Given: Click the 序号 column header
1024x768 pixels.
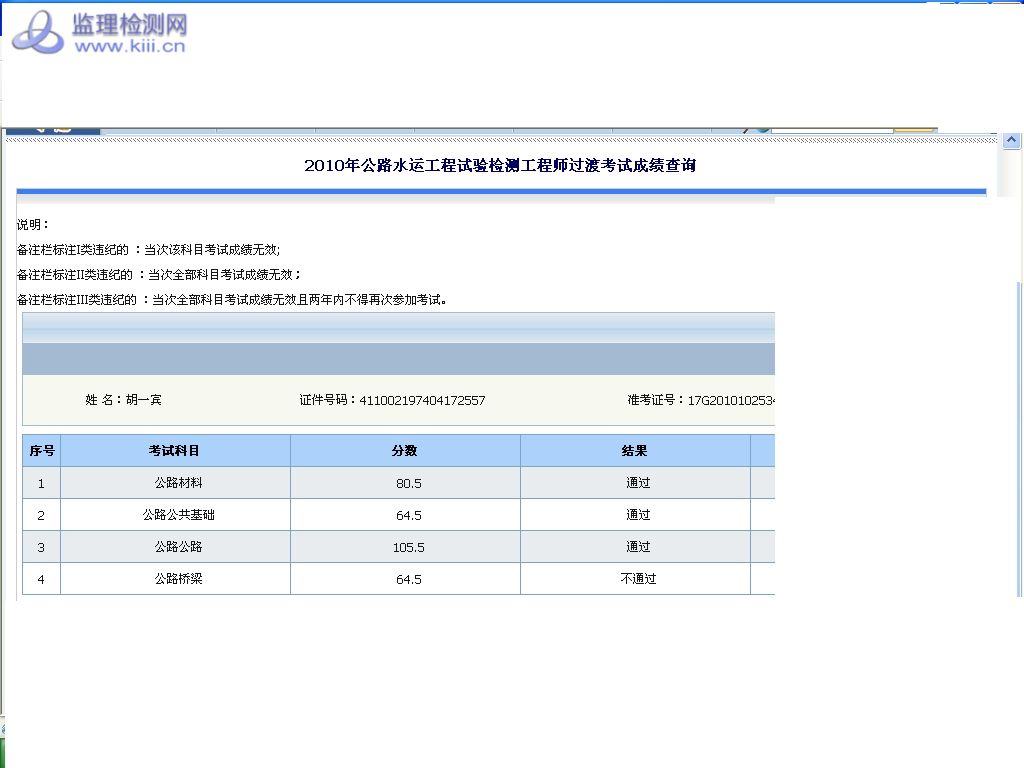Looking at the screenshot, I should (x=41, y=451).
